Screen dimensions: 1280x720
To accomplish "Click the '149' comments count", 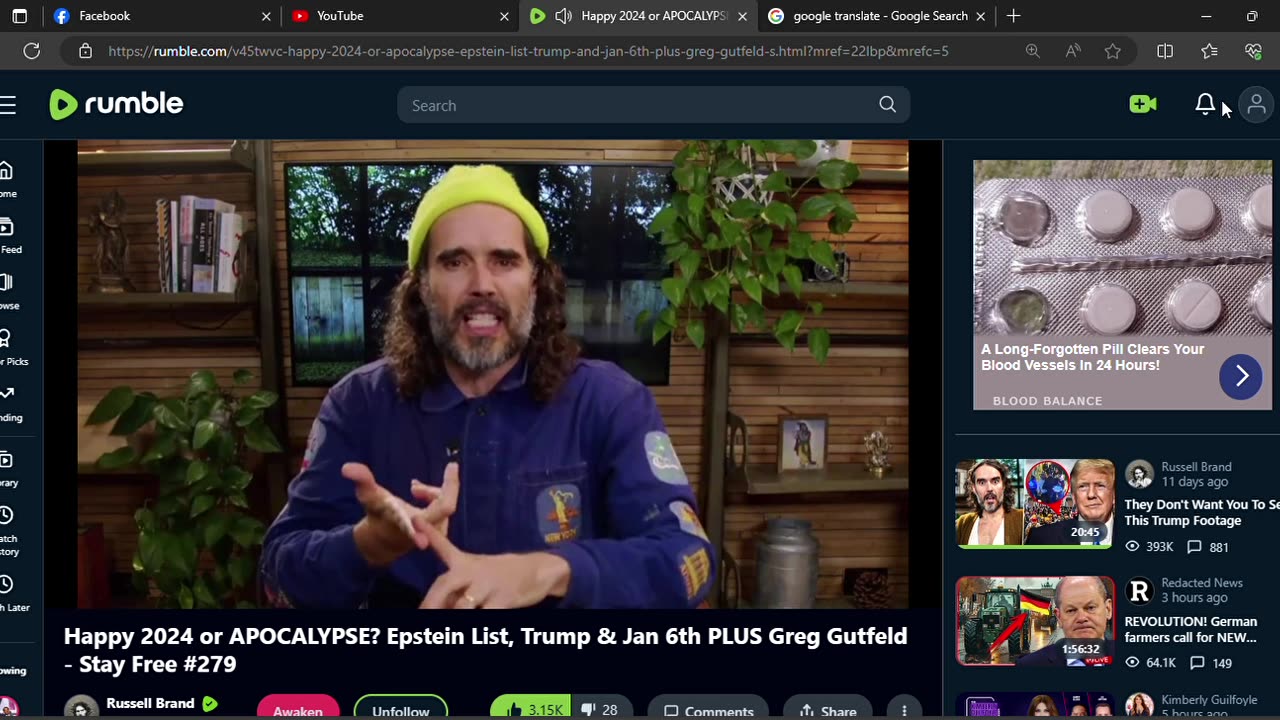I will pyautogui.click(x=1210, y=663).
